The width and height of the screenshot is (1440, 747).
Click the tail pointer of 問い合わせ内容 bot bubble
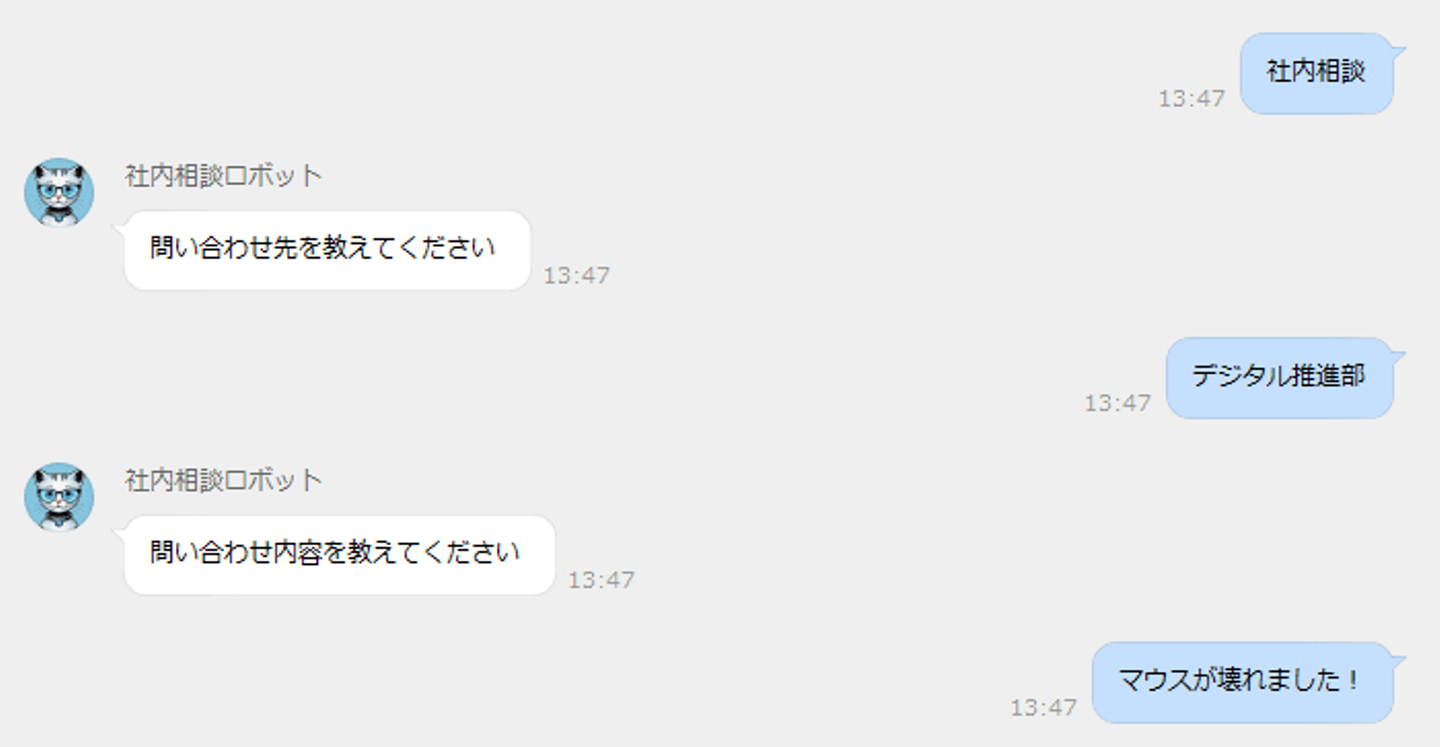click(120, 534)
